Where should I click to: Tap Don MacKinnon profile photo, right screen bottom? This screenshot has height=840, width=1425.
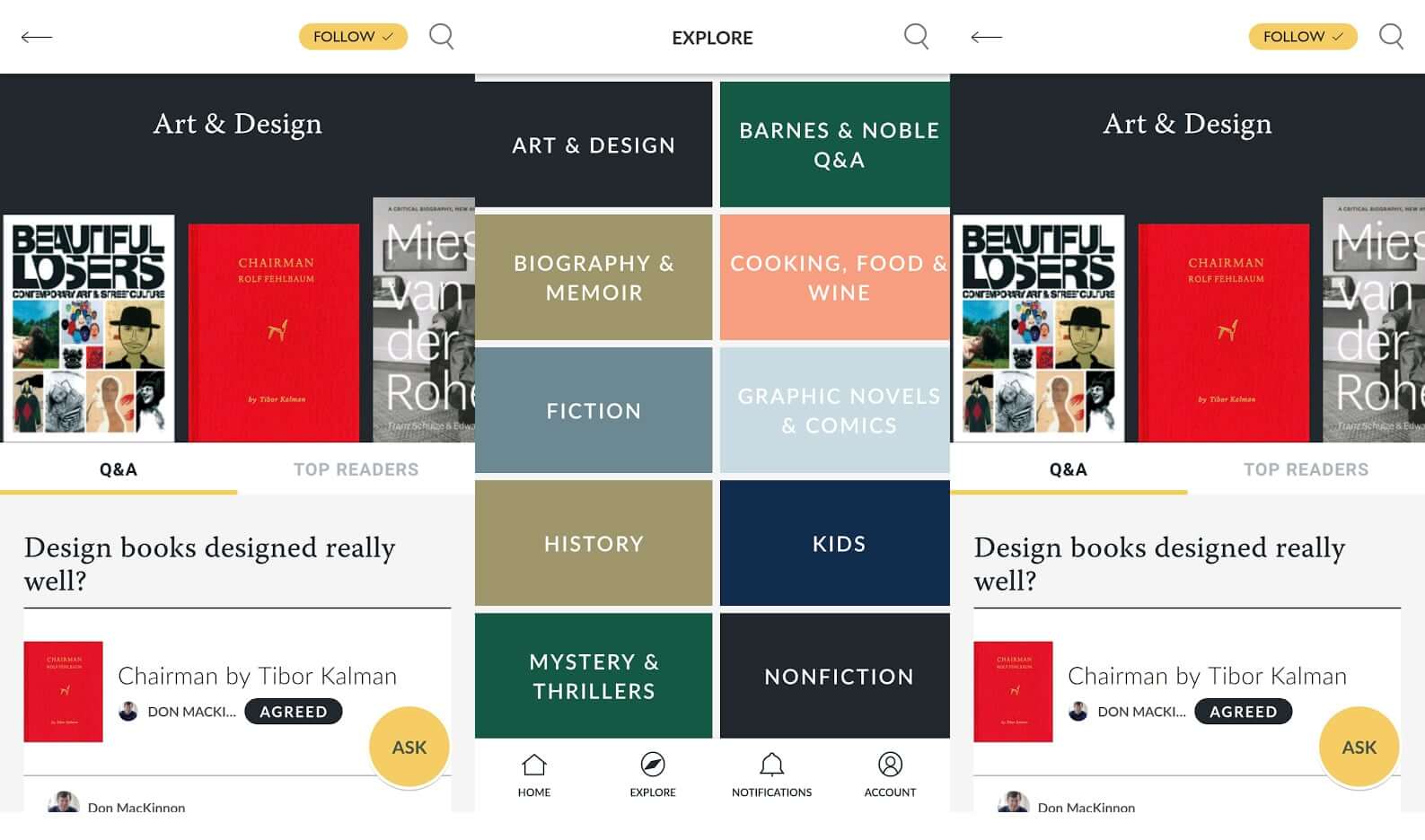click(x=1013, y=802)
